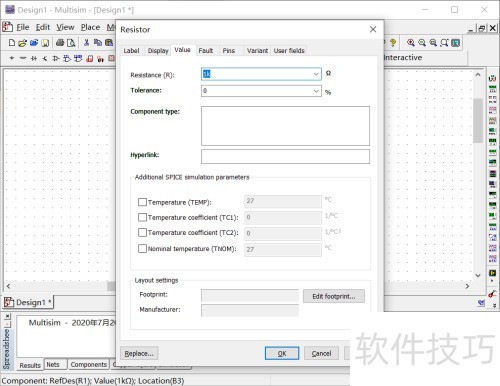
Task: Click Copy icon in toolbar
Action: [x=98, y=43]
